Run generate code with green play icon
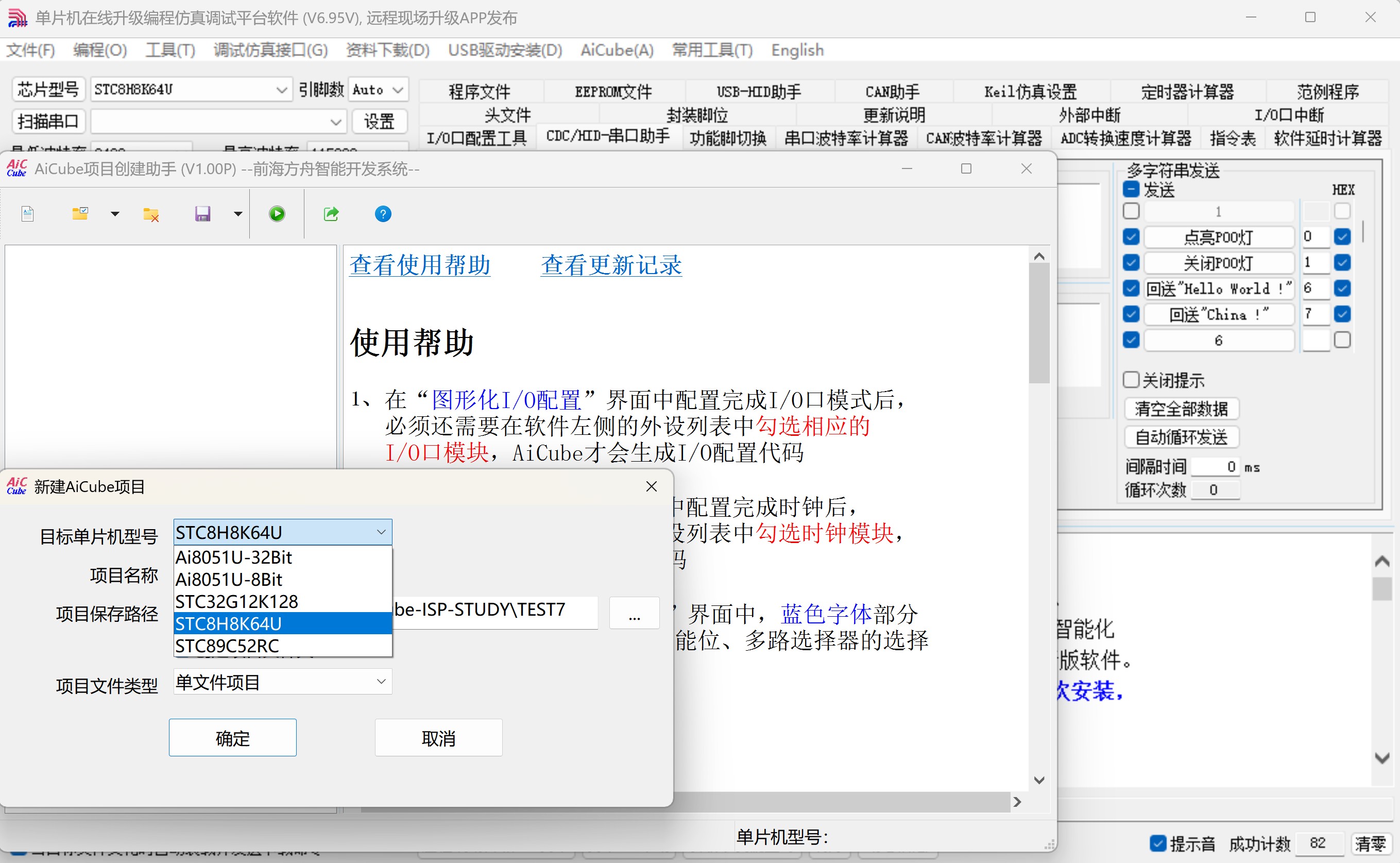 [x=277, y=214]
